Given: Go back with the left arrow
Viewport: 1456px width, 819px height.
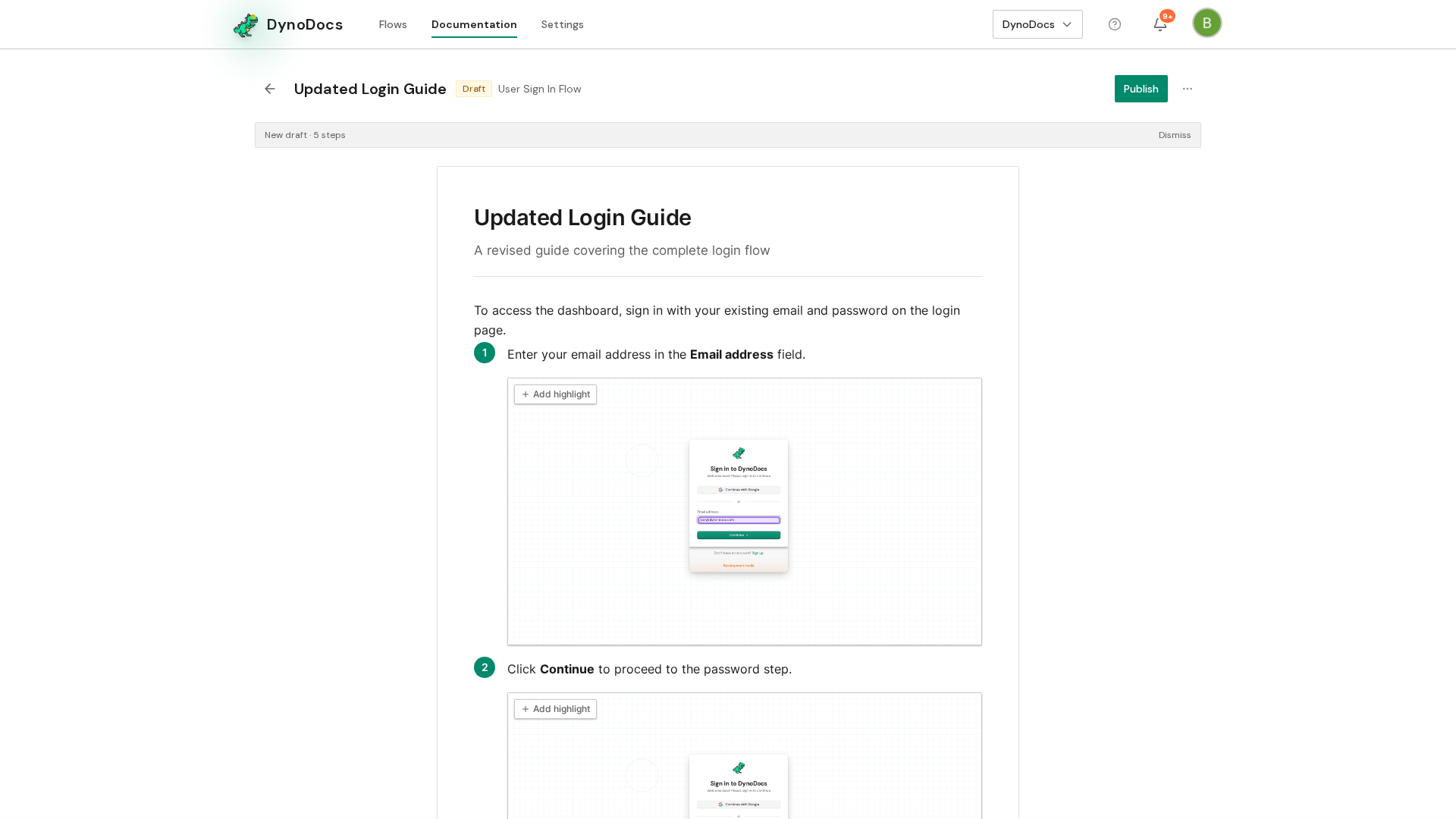Looking at the screenshot, I should (270, 89).
